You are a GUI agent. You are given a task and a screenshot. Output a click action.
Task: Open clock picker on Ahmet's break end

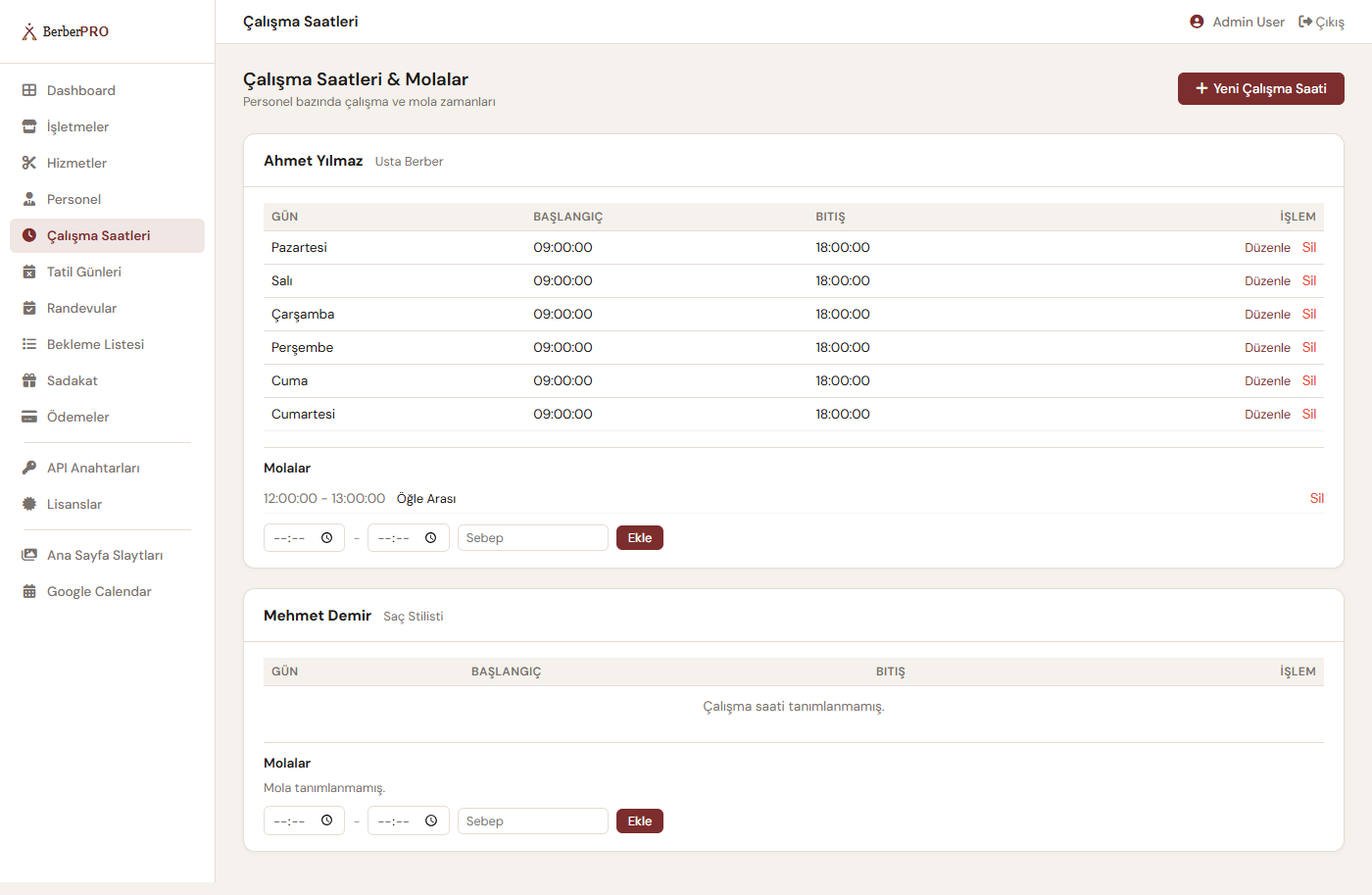431,538
